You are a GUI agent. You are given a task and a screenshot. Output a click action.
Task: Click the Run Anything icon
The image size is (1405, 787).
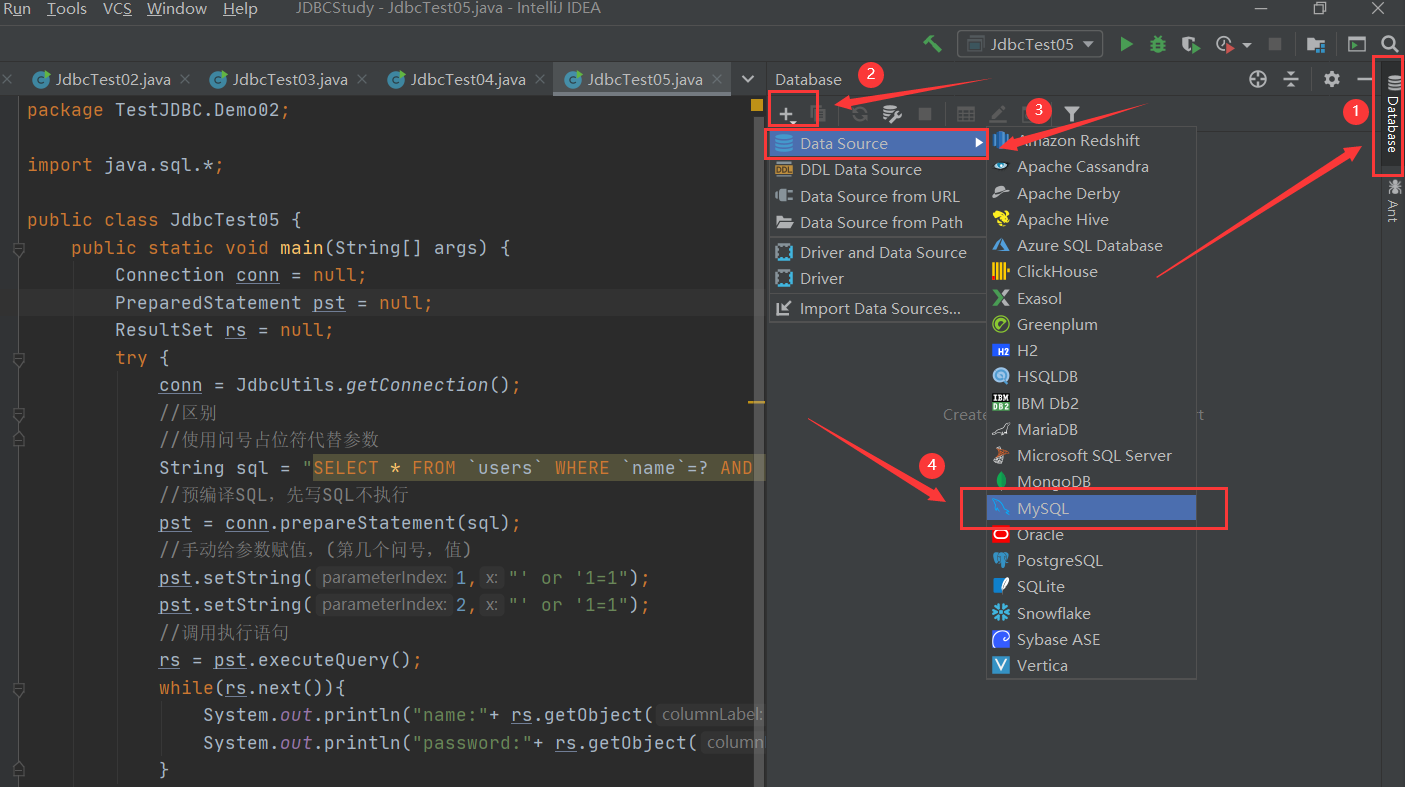coord(1357,44)
